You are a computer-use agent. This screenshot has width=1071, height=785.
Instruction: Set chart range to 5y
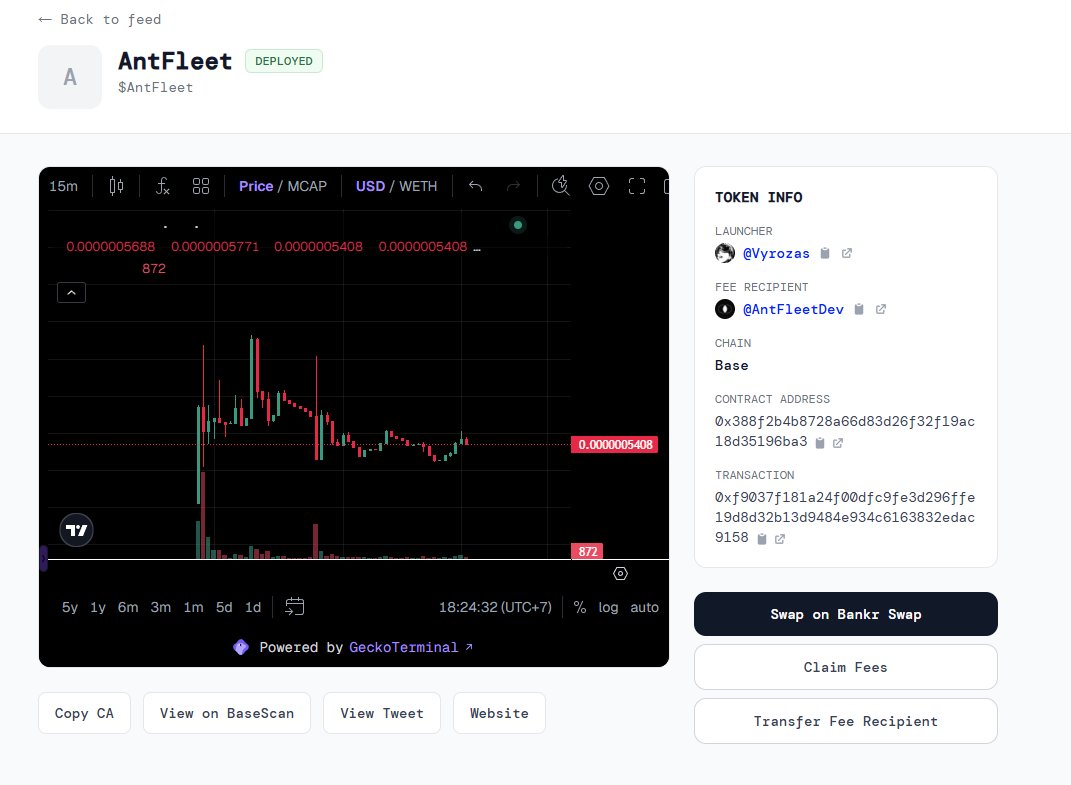70,607
